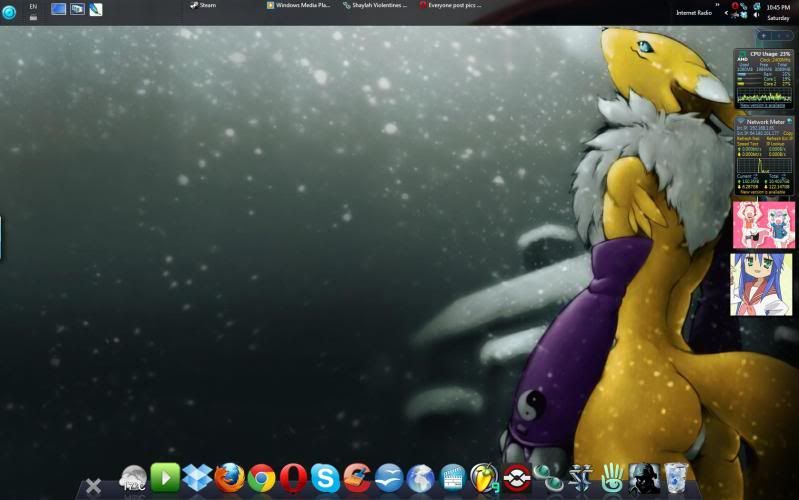Click the X icon on the dock

point(93,486)
